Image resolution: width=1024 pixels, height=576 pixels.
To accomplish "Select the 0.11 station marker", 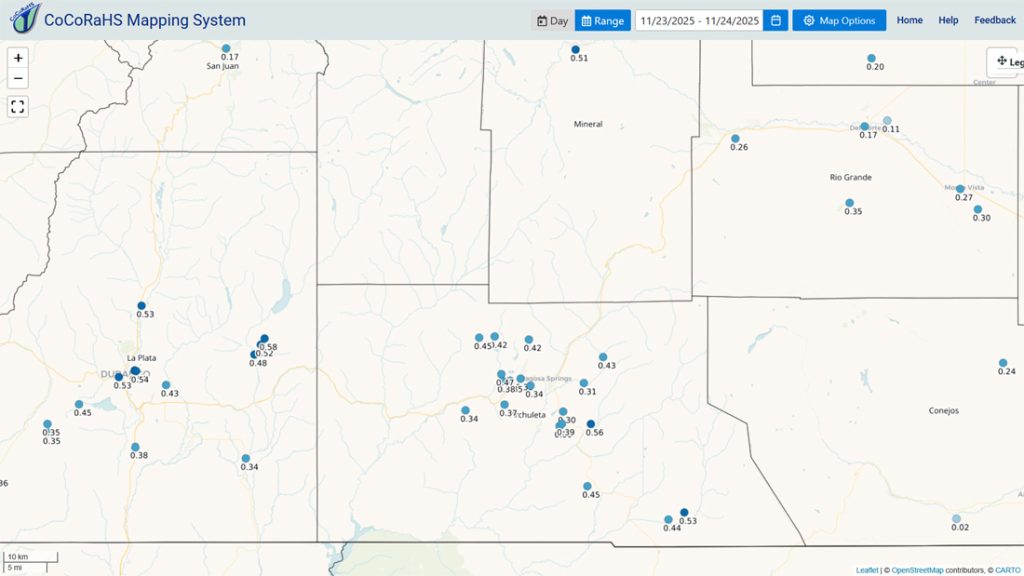I will (x=887, y=120).
